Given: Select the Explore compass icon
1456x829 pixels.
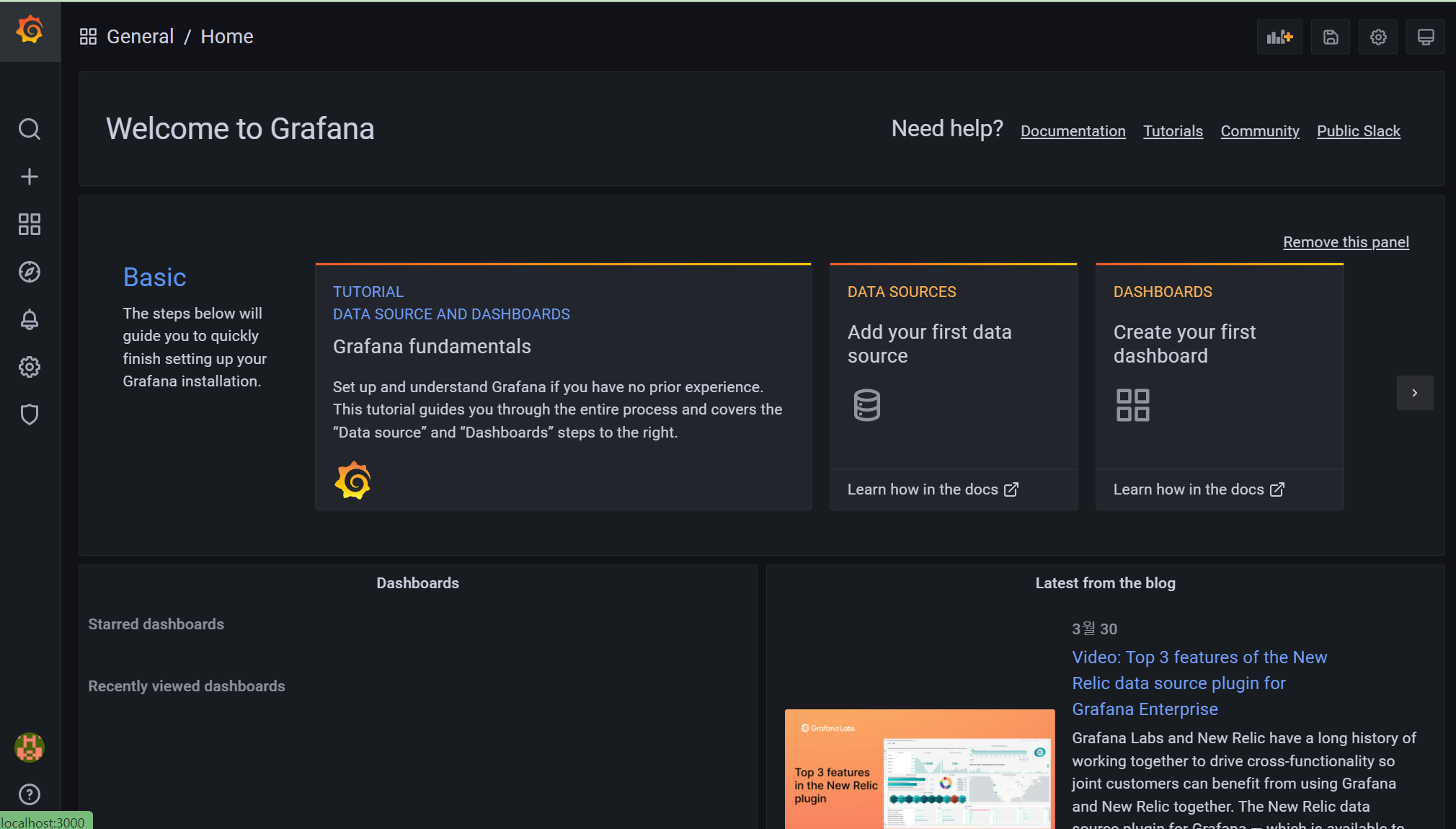Looking at the screenshot, I should 30,272.
